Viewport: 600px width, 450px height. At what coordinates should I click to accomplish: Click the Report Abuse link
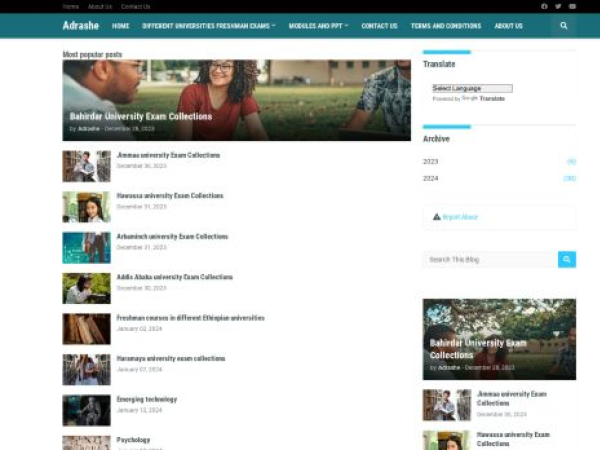pyautogui.click(x=460, y=217)
